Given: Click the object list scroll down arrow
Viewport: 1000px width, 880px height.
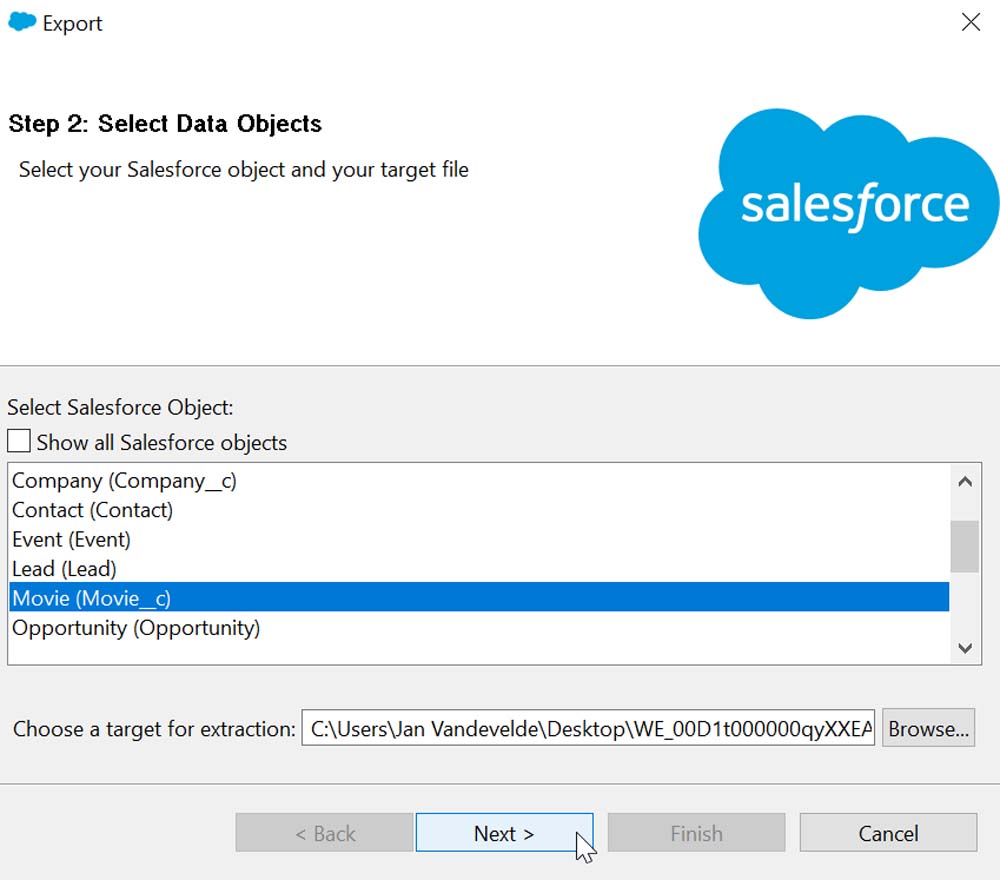Looking at the screenshot, I should [x=964, y=648].
